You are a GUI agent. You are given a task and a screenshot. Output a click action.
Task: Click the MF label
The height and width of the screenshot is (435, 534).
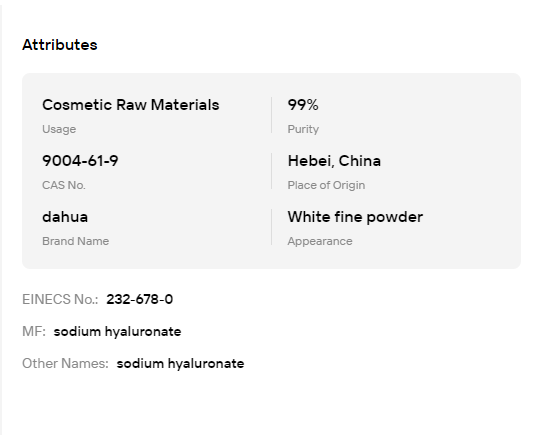pyautogui.click(x=34, y=331)
